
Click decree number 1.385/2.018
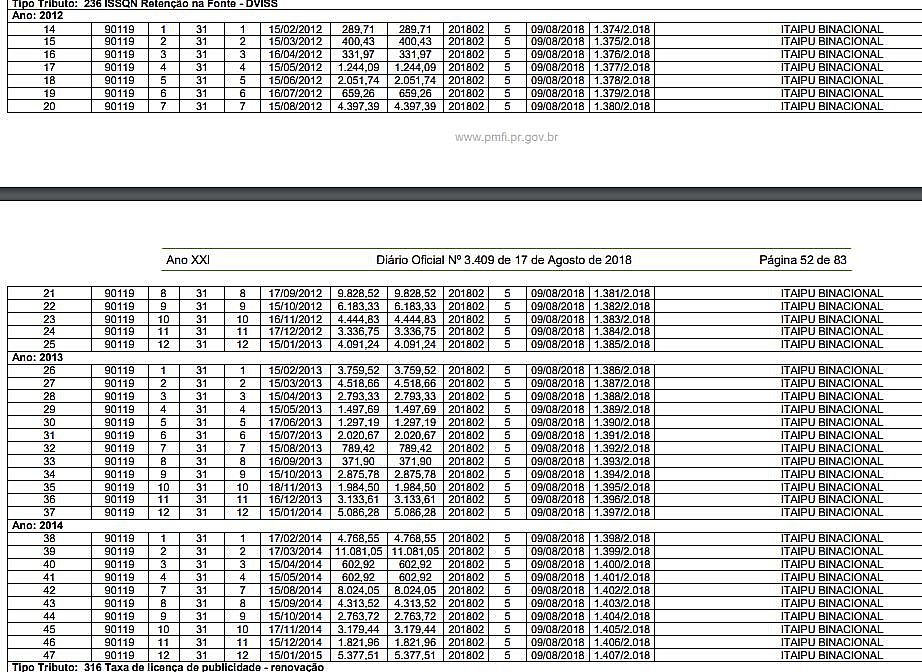point(622,345)
